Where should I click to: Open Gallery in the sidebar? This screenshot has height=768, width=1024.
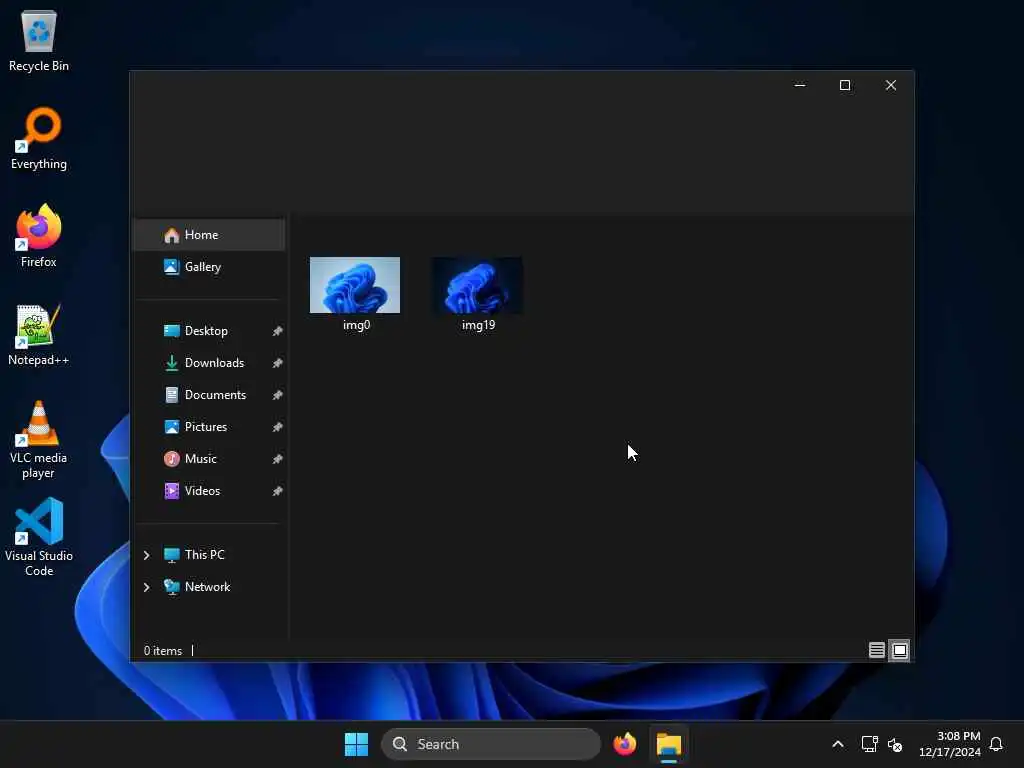click(208, 267)
